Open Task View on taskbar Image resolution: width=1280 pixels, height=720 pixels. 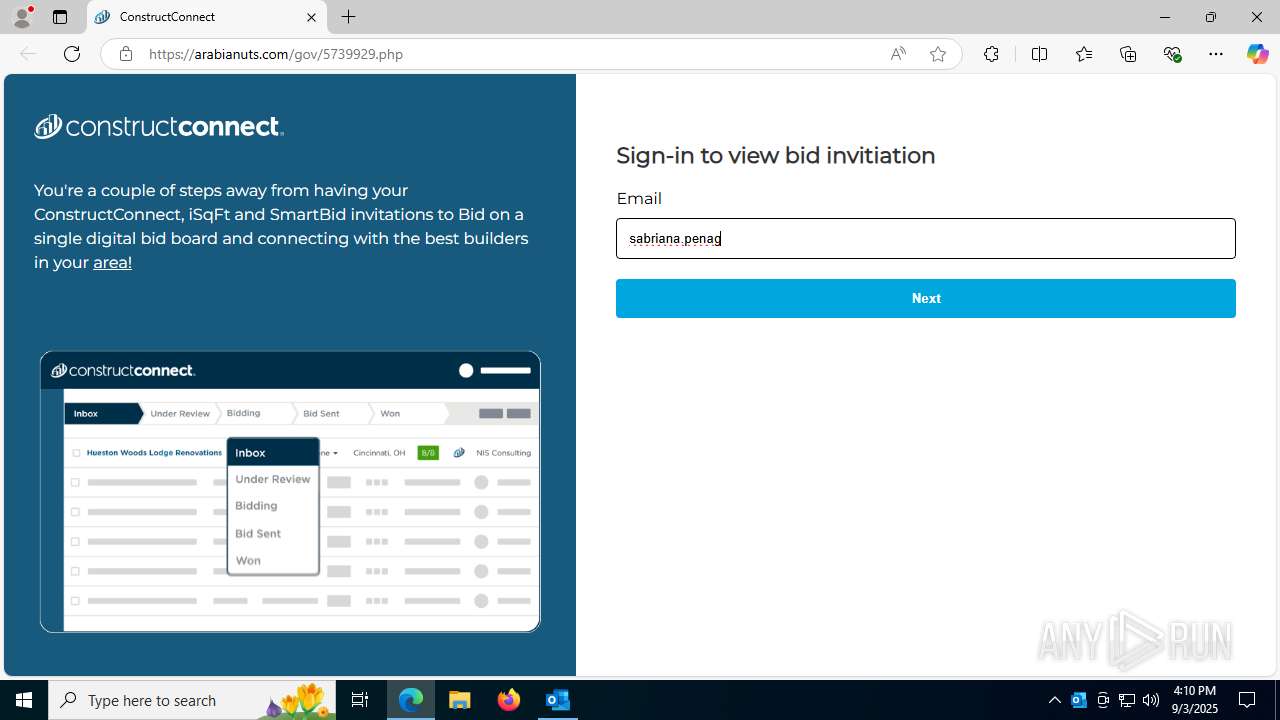click(x=360, y=700)
